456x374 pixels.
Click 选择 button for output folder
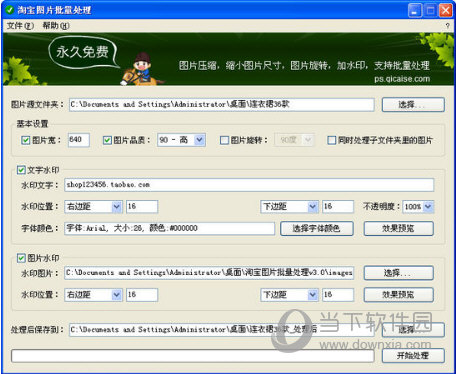[x=413, y=330]
